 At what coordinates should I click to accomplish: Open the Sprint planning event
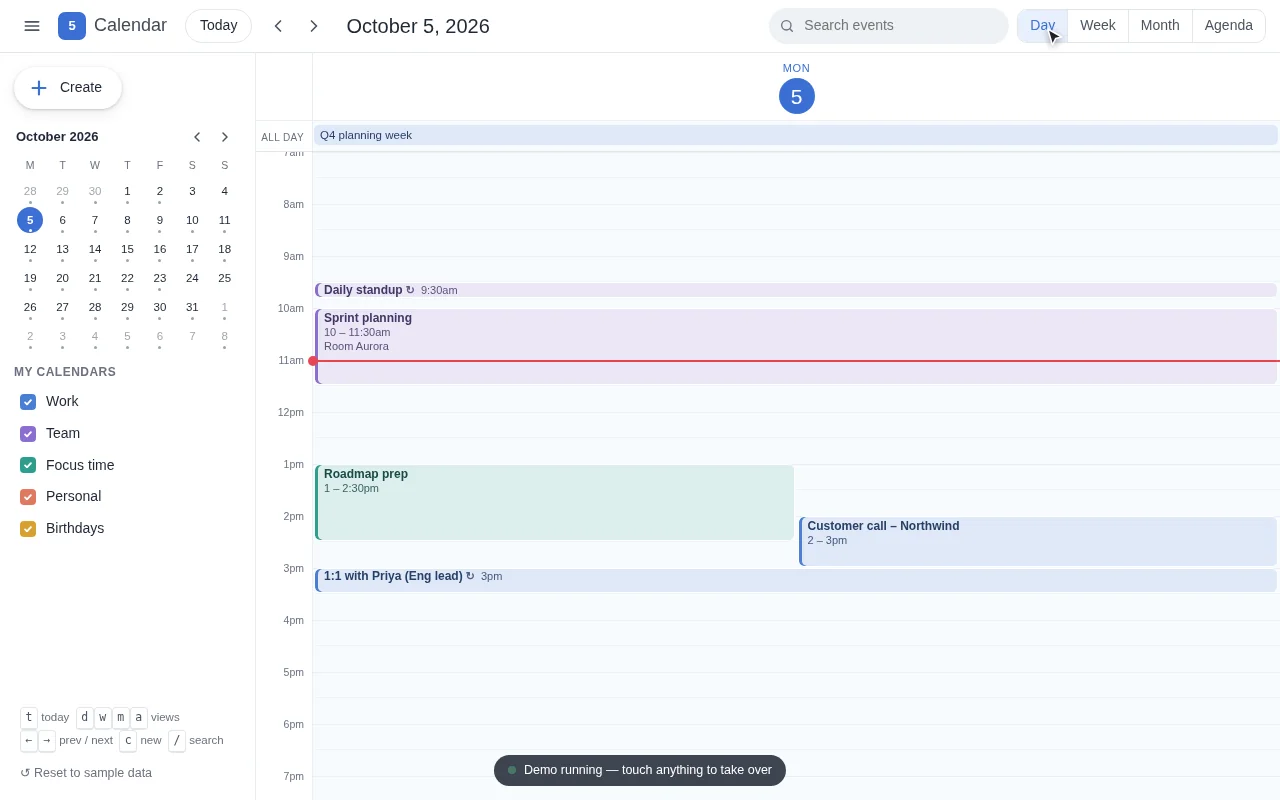796,346
